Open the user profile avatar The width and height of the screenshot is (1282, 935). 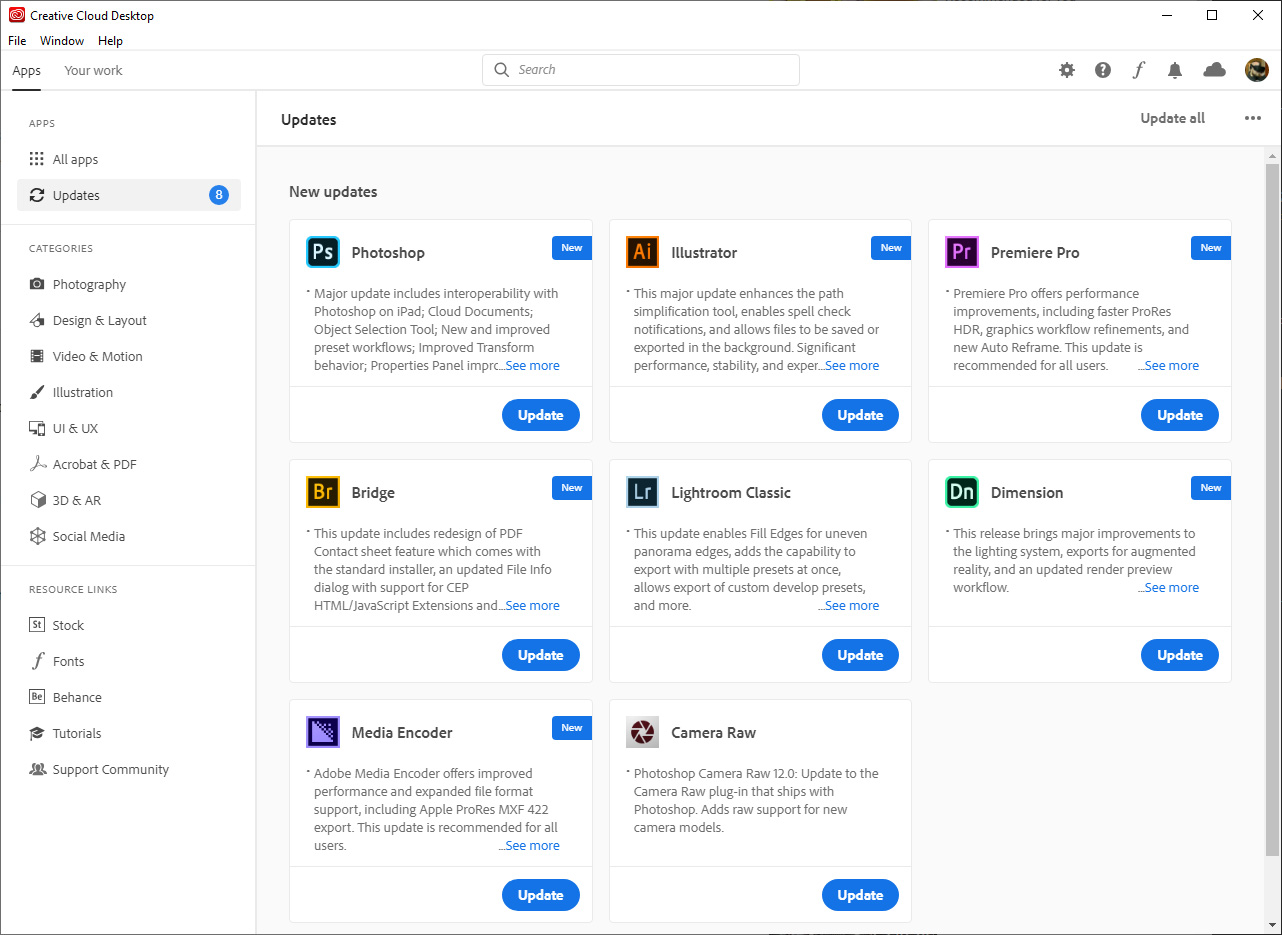(1256, 70)
